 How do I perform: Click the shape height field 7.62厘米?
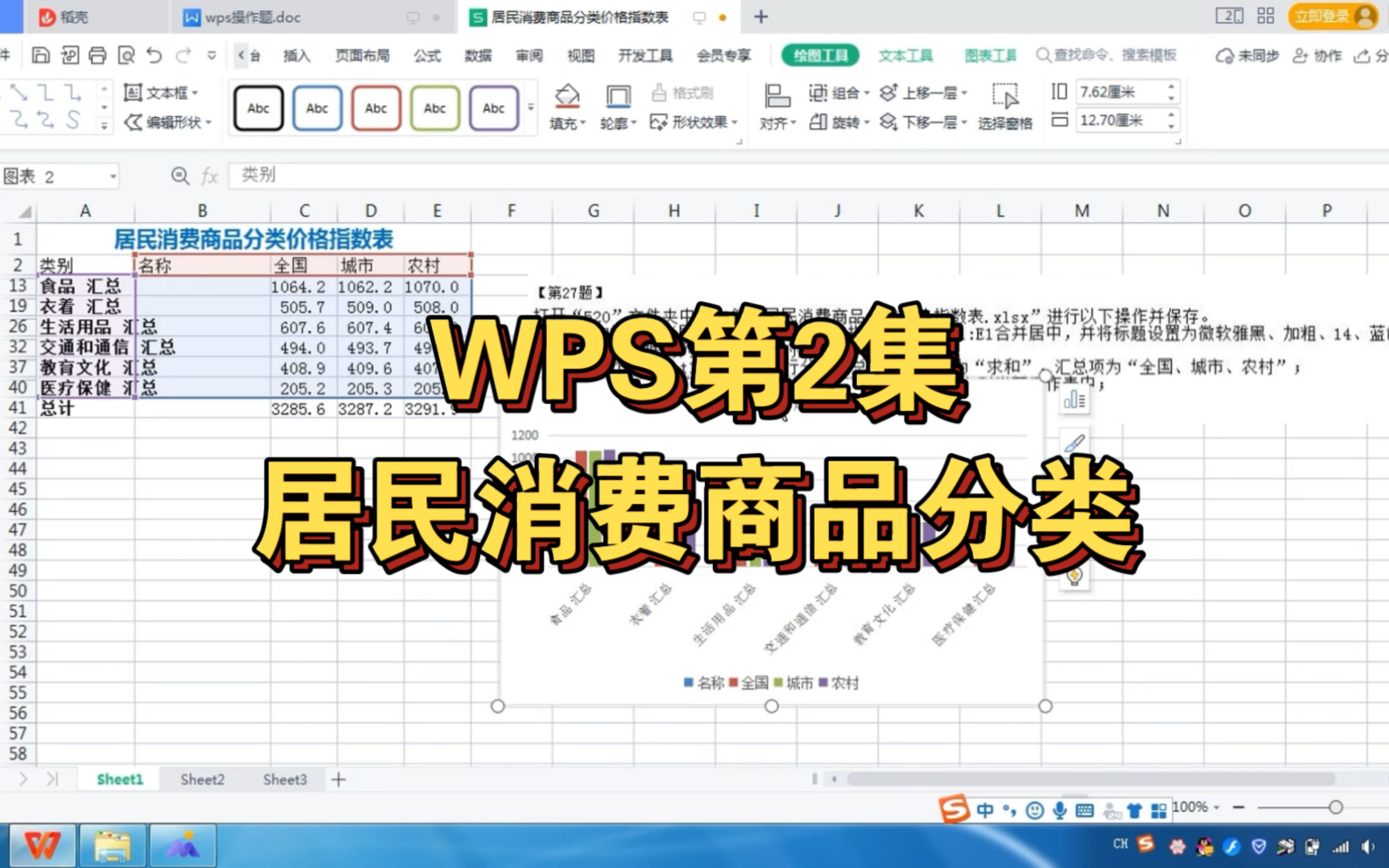(x=1121, y=91)
